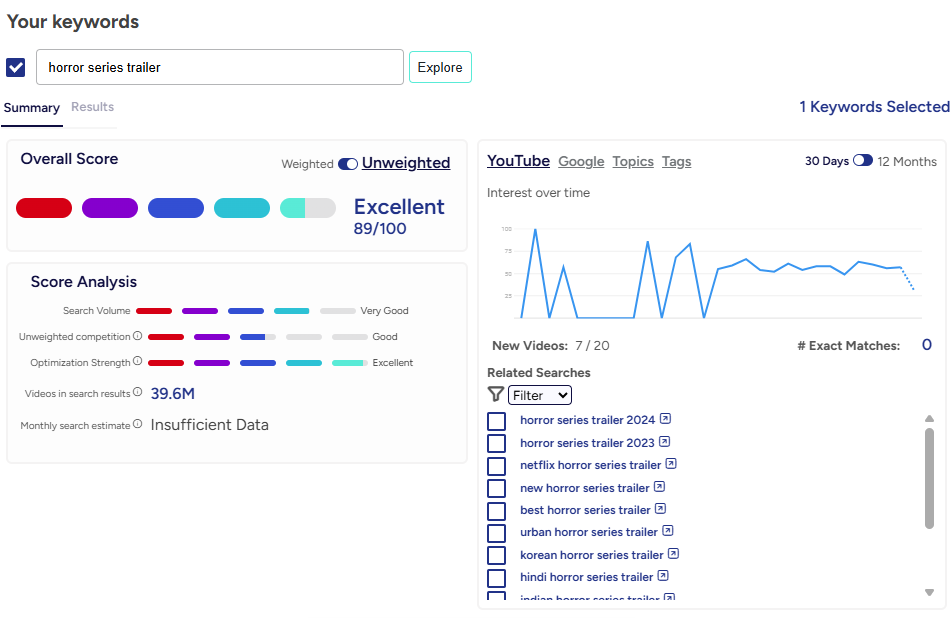Image resolution: width=951 pixels, height=618 pixels.
Task: Click the keyword input field
Action: coord(220,67)
